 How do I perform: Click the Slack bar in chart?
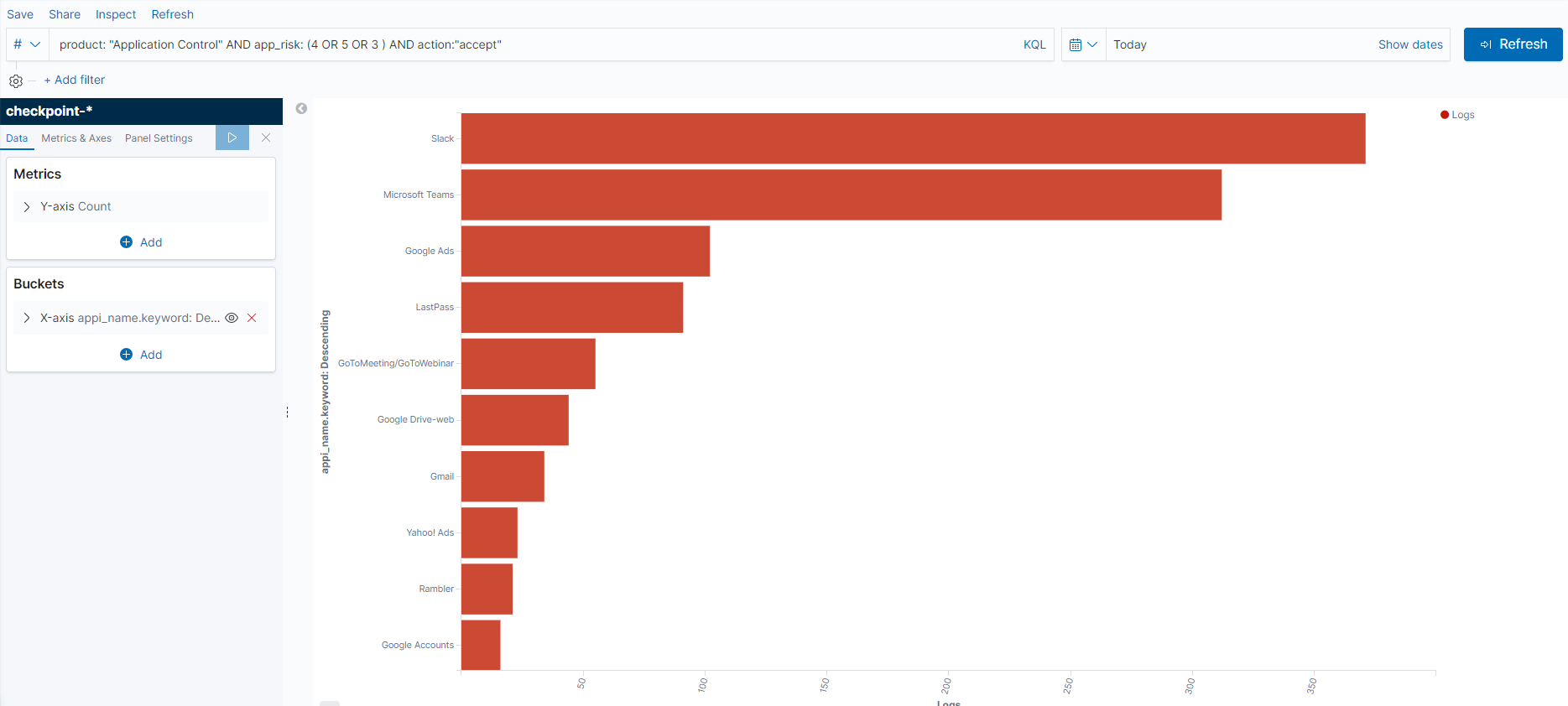(x=913, y=138)
